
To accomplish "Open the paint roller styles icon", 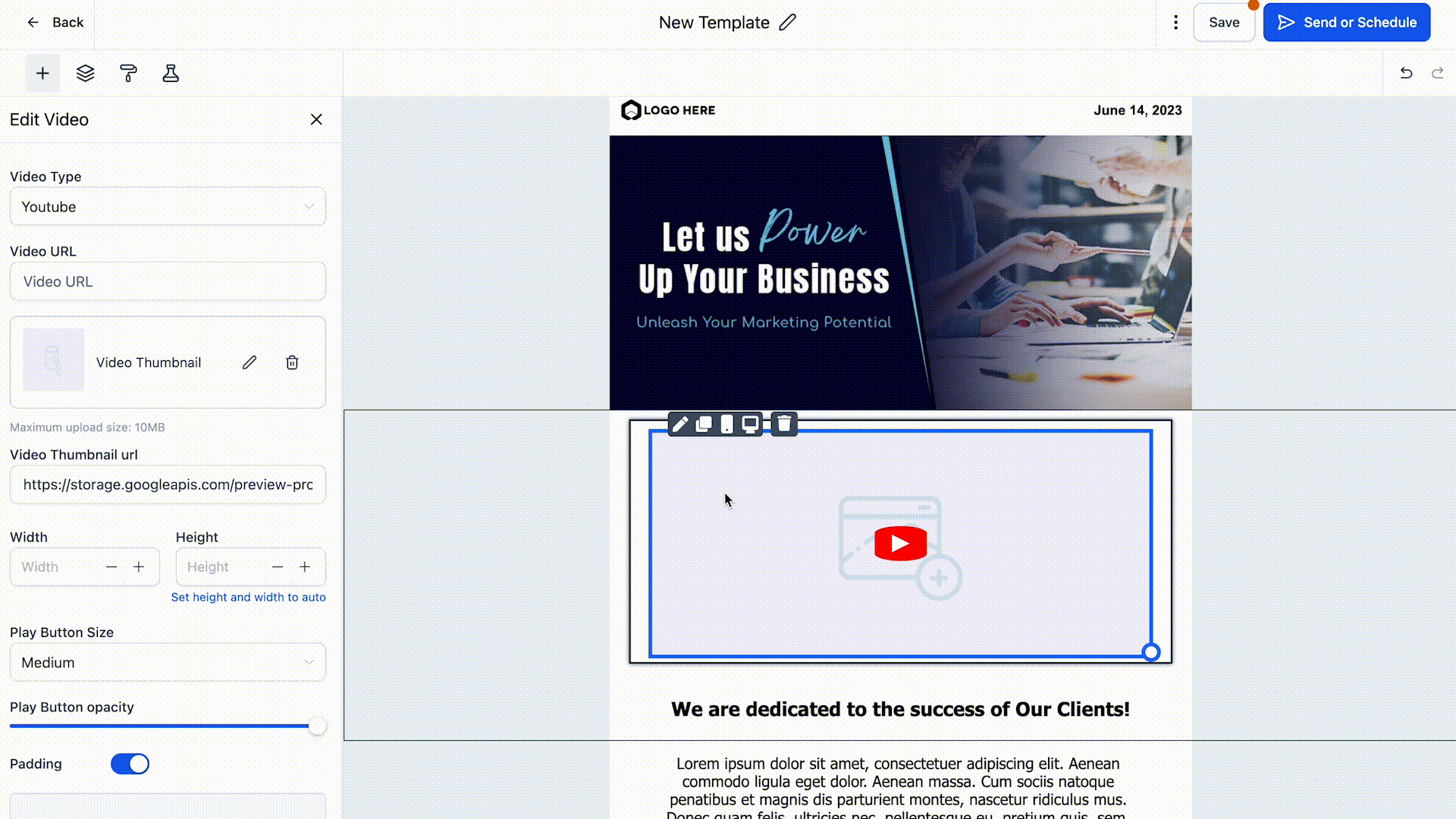I will pos(128,74).
